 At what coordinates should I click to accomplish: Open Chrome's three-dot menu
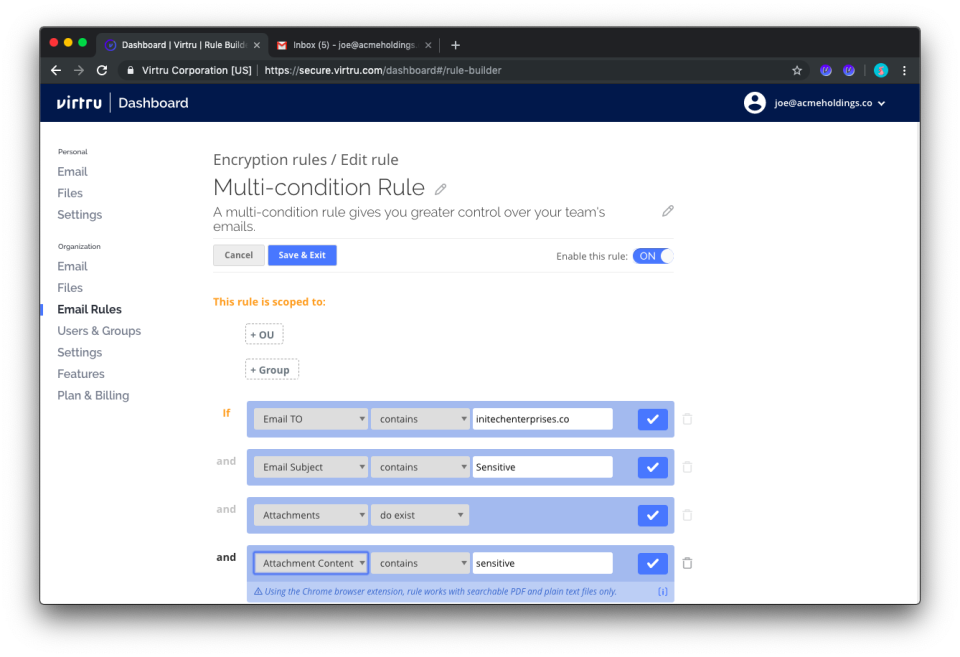pos(904,70)
